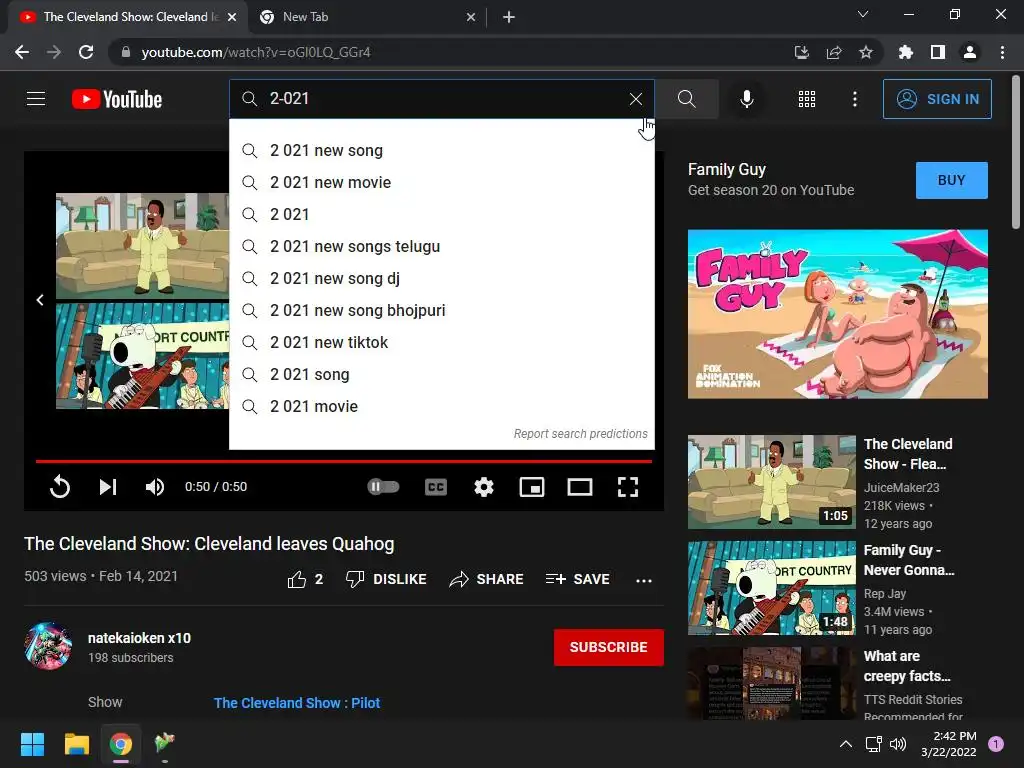Select suggestion '2 021 new song bhojpuri'
1024x768 pixels.
441,310
